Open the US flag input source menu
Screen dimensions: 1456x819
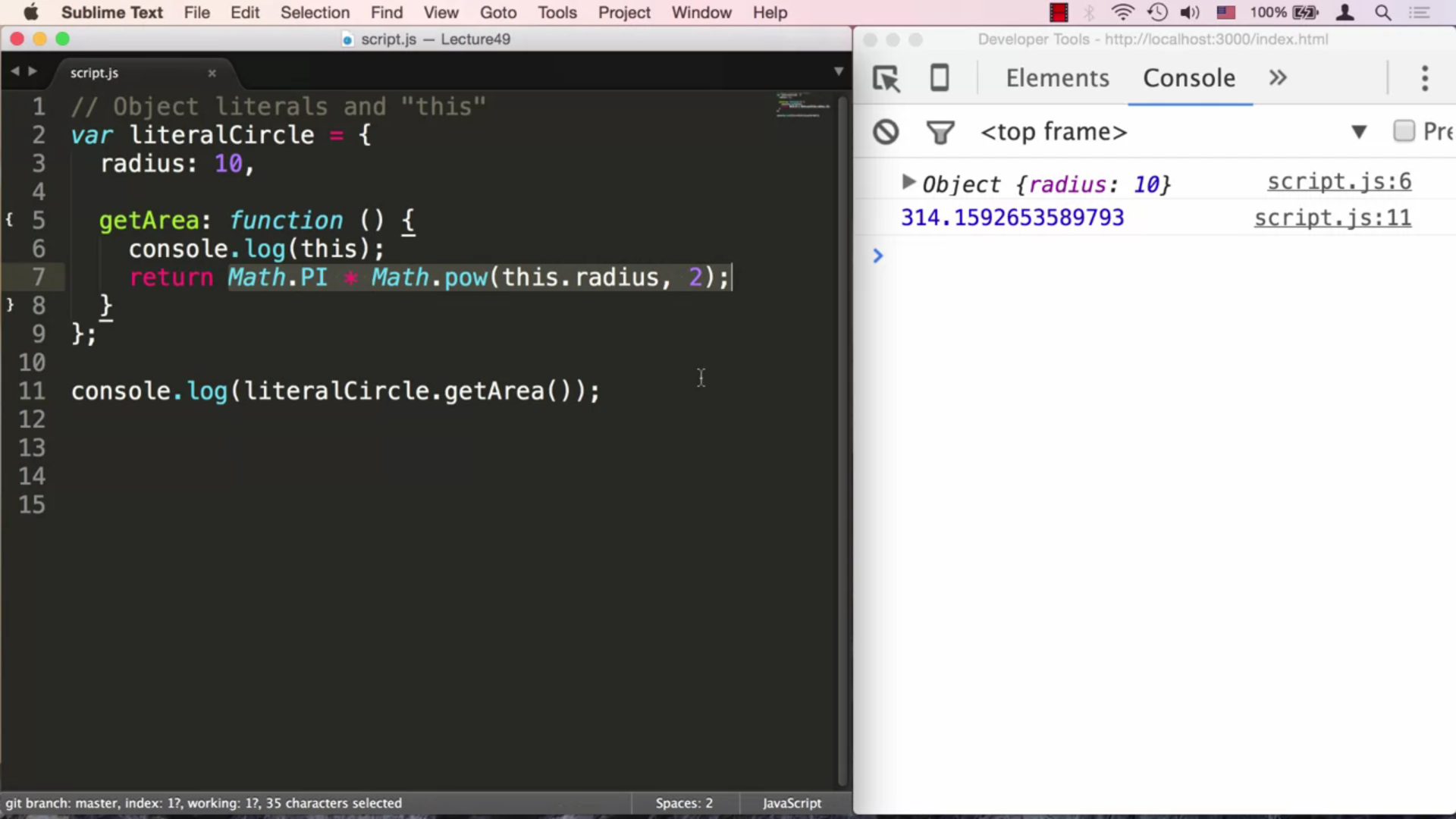click(1225, 12)
